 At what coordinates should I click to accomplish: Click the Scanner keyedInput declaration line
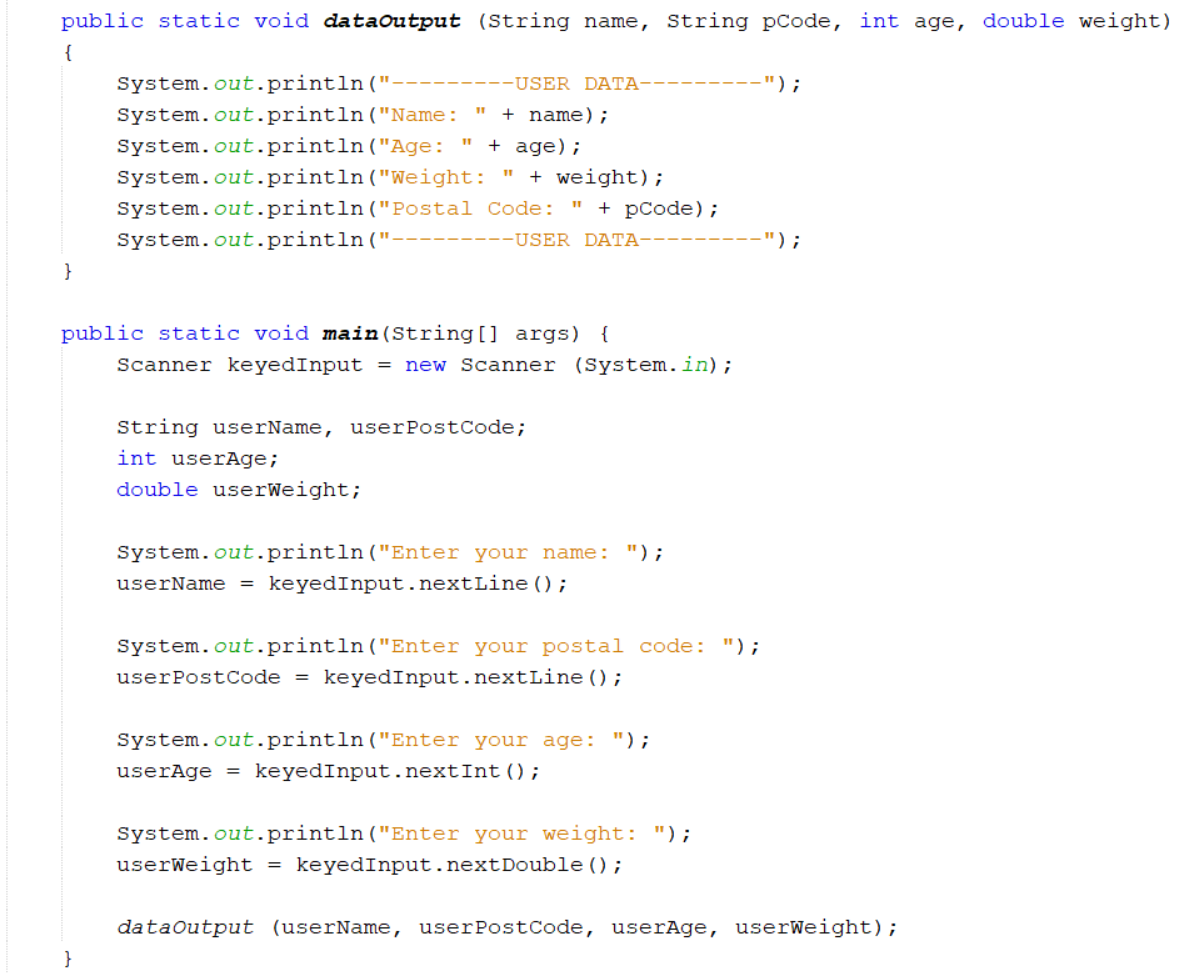click(x=424, y=365)
